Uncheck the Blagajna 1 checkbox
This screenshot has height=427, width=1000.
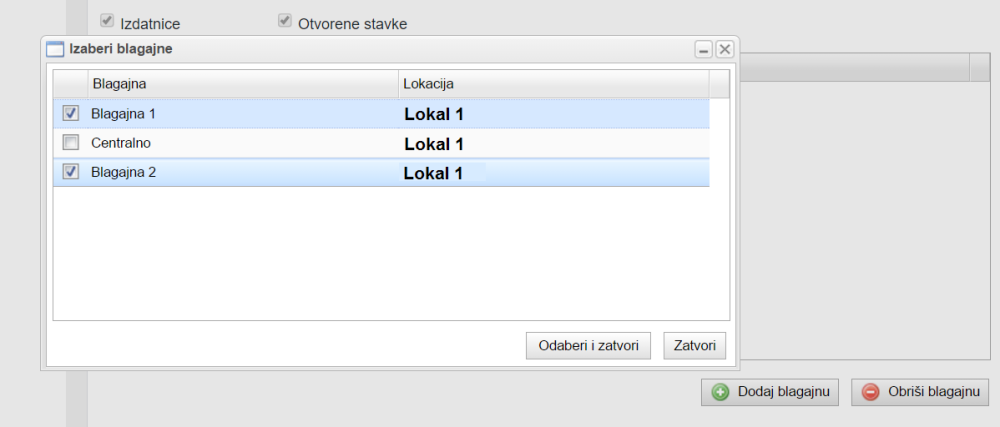71,114
